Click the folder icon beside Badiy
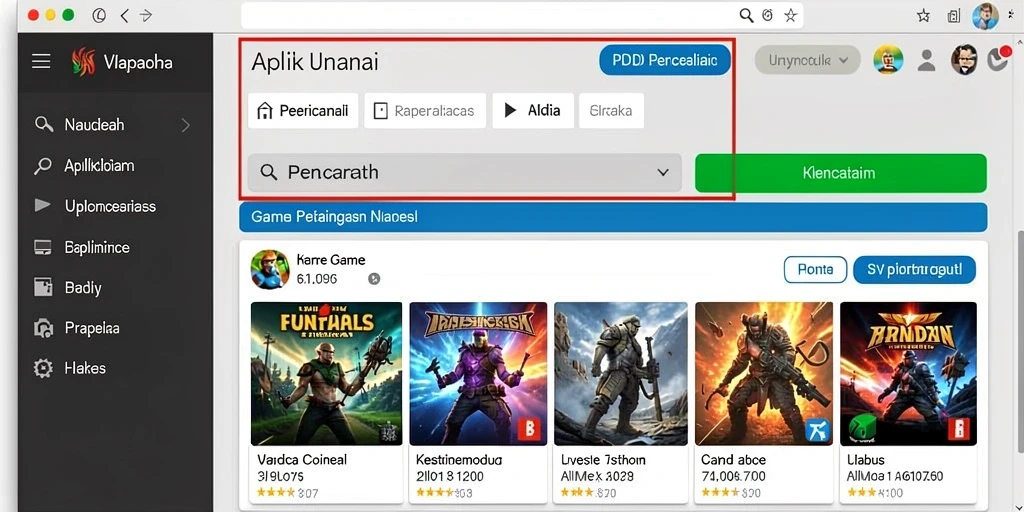 tap(42, 287)
